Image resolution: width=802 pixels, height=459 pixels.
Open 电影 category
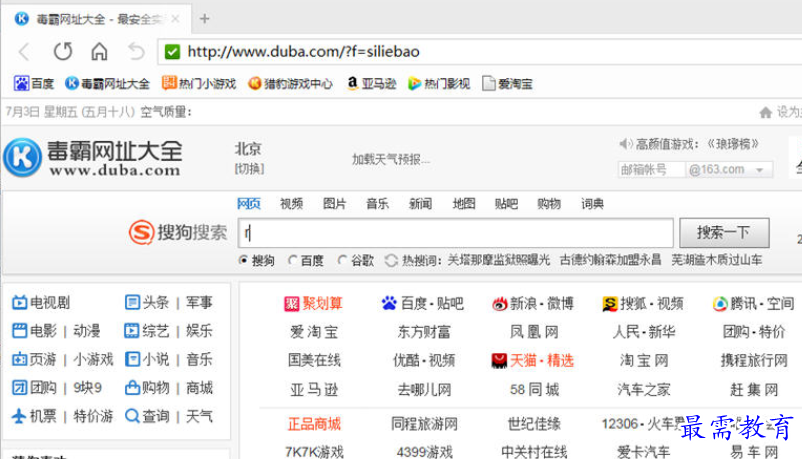[x=34, y=331]
